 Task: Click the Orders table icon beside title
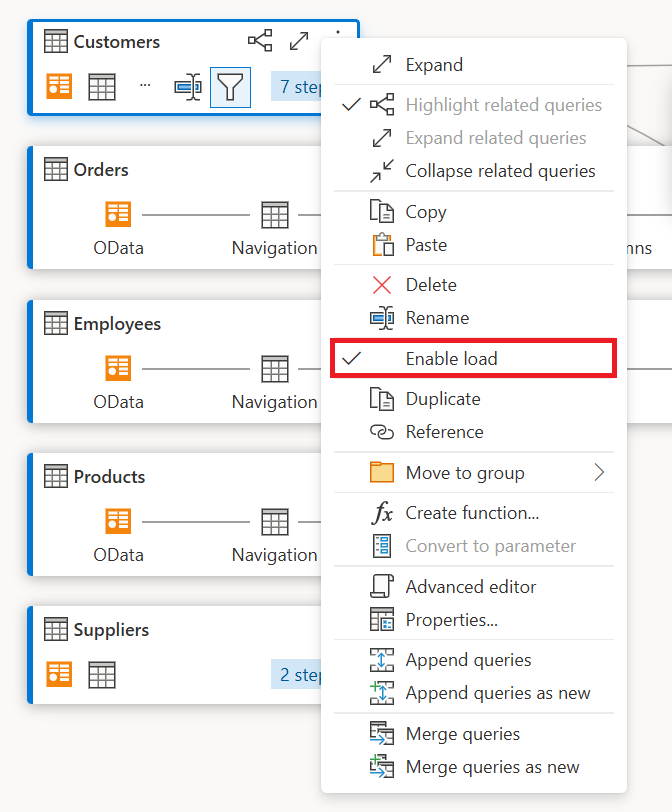pyautogui.click(x=56, y=169)
